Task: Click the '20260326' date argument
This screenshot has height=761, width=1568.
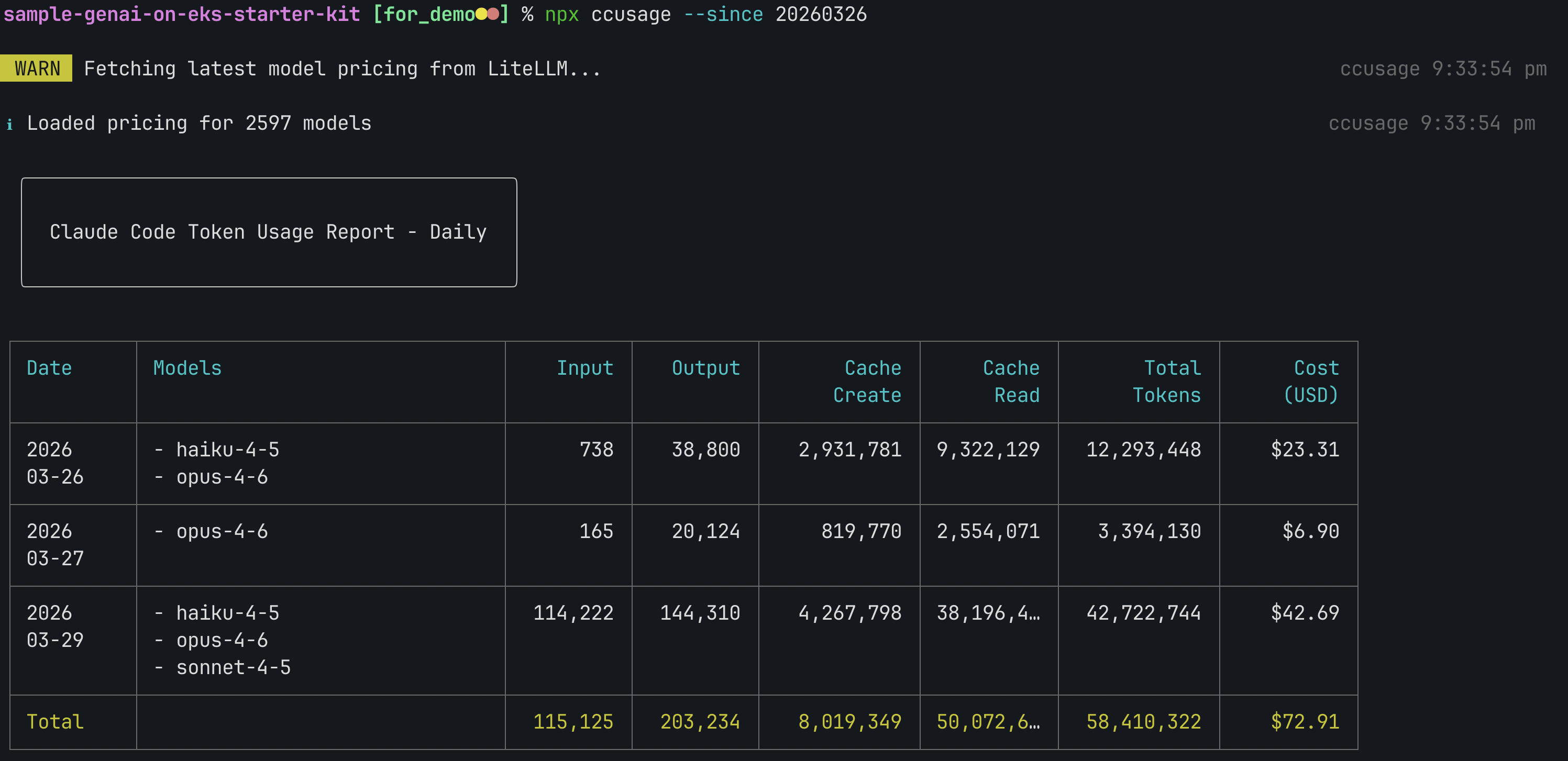Action: 821,14
